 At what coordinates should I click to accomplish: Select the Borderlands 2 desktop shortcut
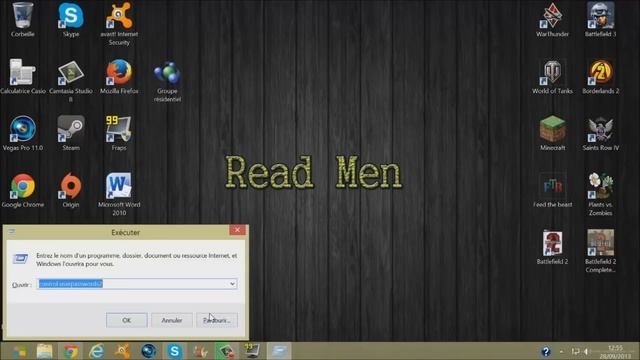point(600,76)
